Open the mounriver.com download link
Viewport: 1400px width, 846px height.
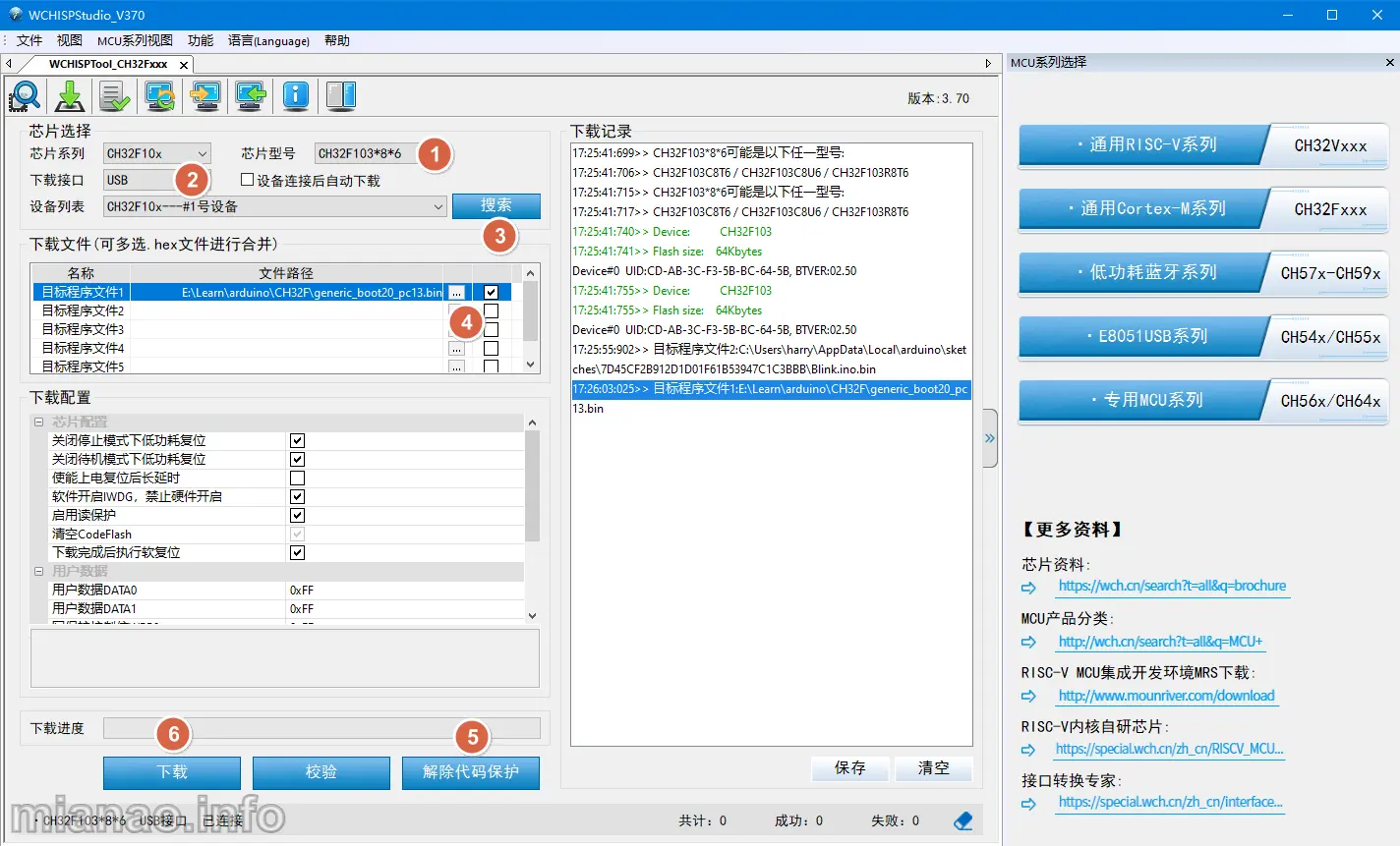tap(1166, 696)
